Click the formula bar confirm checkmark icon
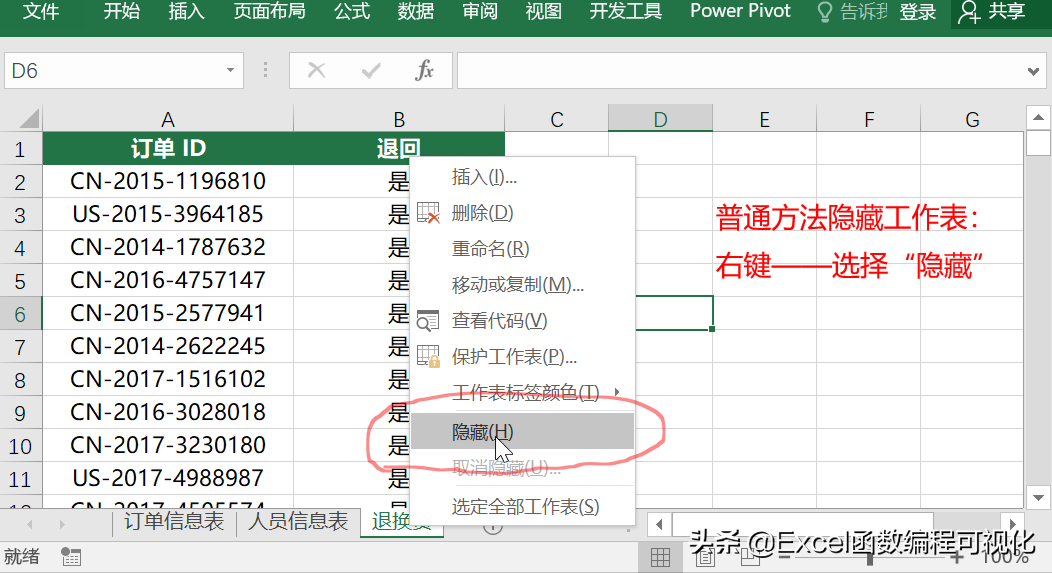The height and width of the screenshot is (573, 1052). click(x=370, y=70)
